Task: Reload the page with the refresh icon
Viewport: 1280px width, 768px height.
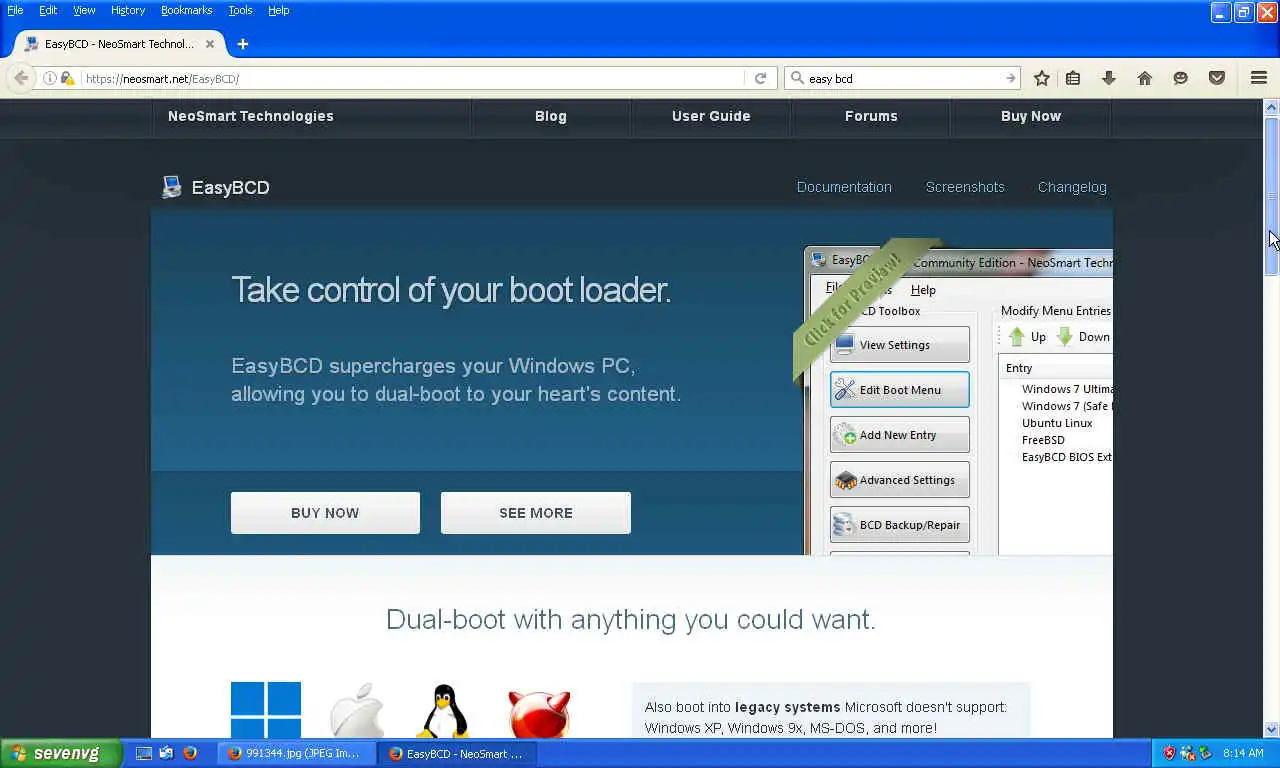Action: pyautogui.click(x=760, y=78)
